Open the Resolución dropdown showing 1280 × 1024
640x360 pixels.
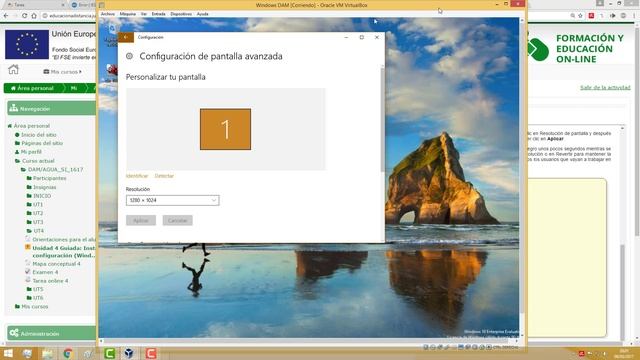(172, 200)
